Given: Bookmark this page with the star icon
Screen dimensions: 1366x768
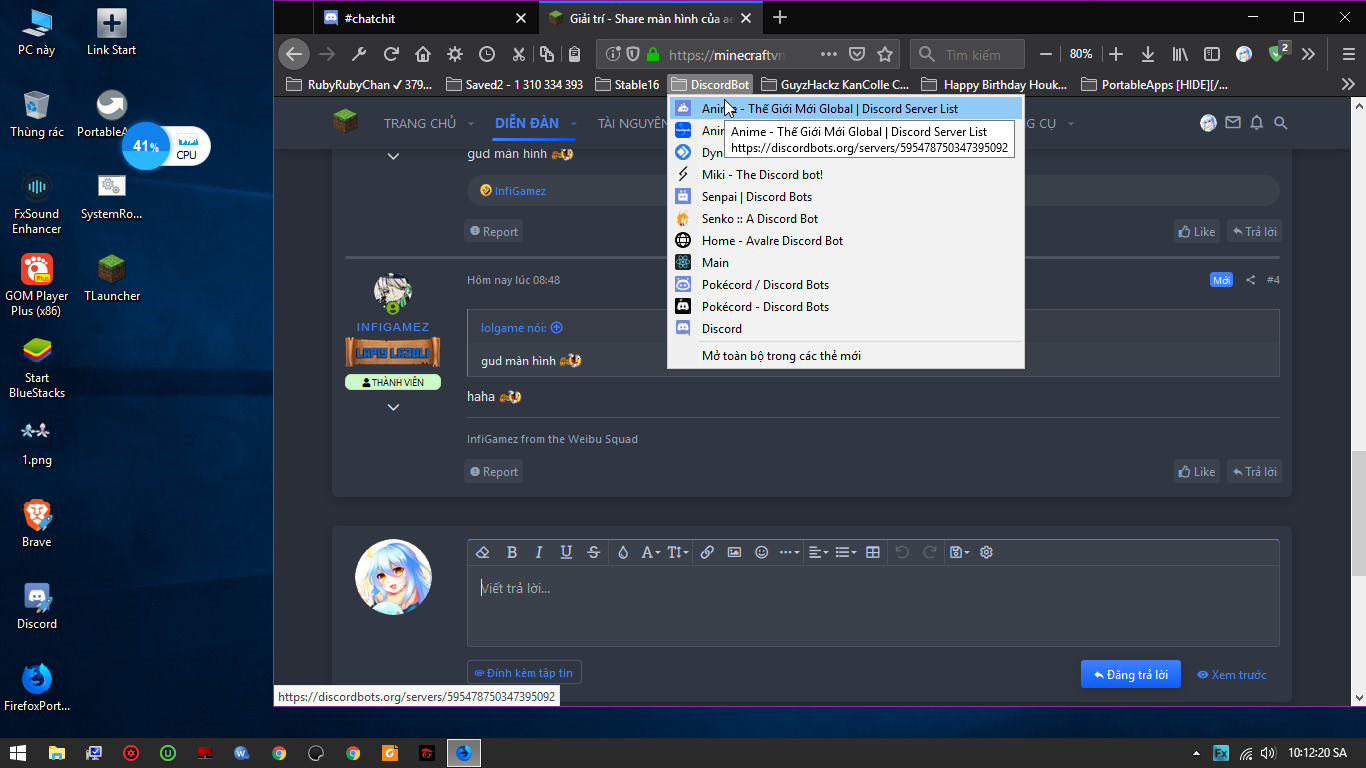Looking at the screenshot, I should point(884,54).
